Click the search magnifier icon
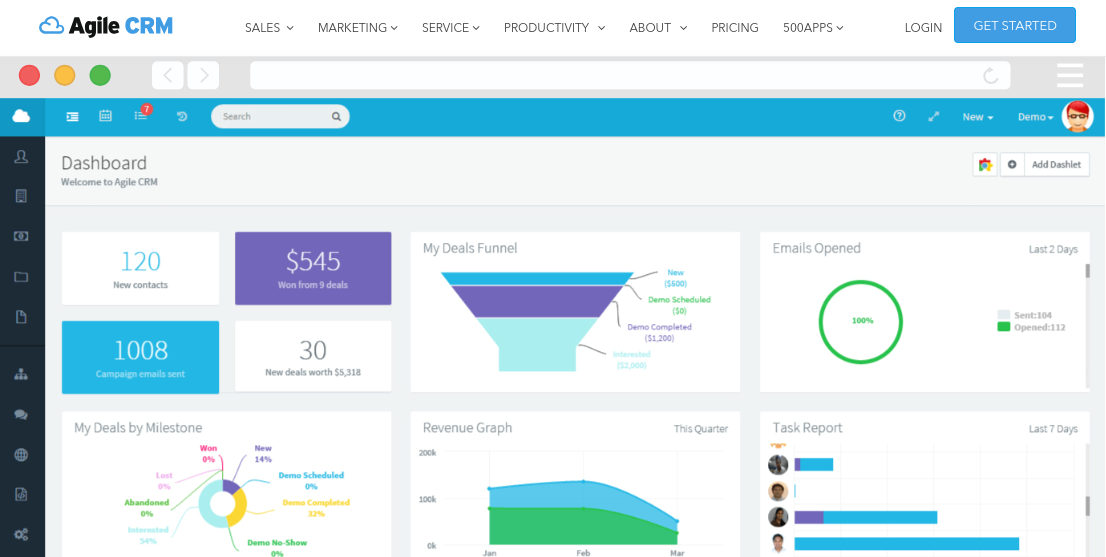 tap(336, 116)
